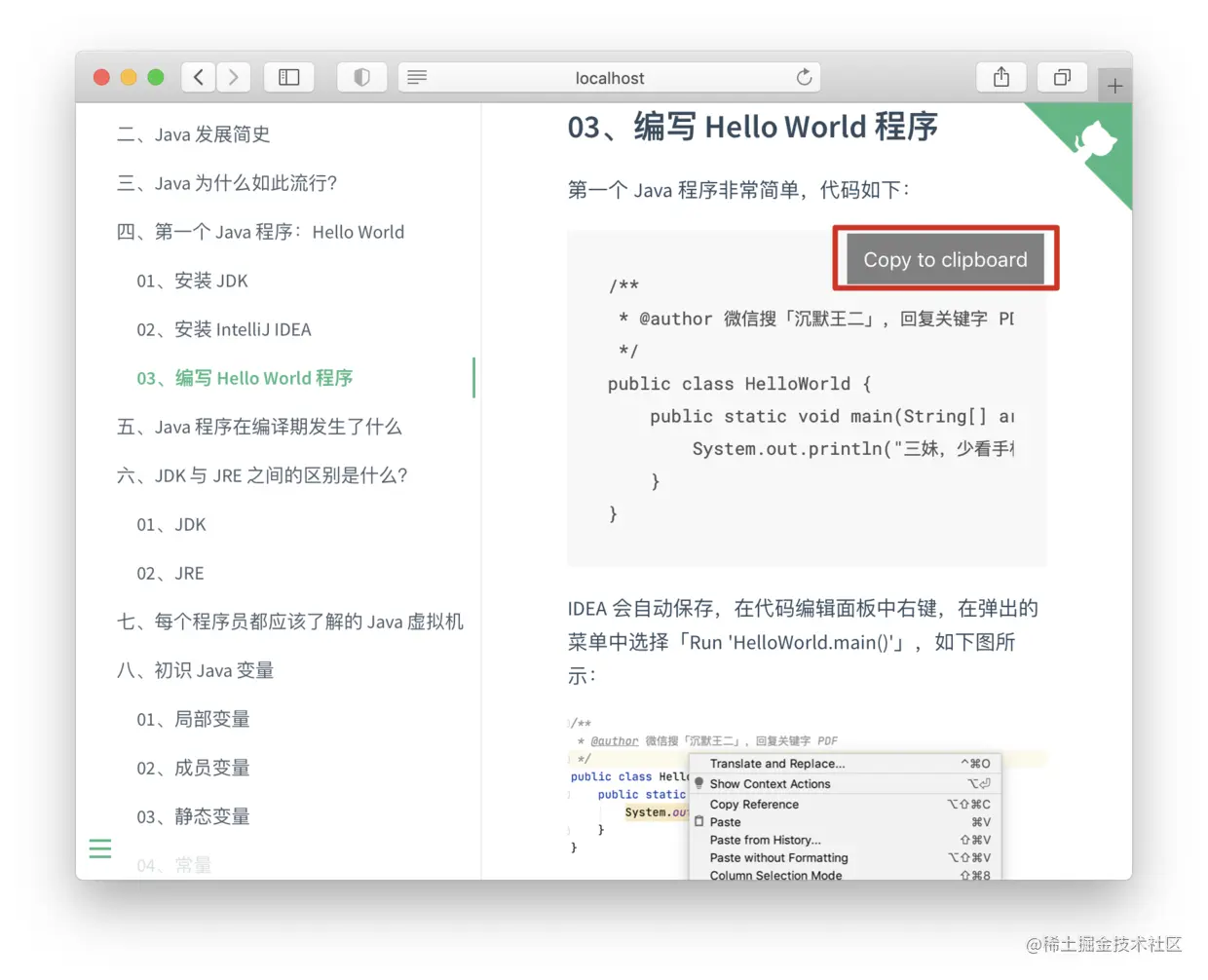Toggle the Safari sidebar button
The image size is (1208, 980).
tap(289, 77)
